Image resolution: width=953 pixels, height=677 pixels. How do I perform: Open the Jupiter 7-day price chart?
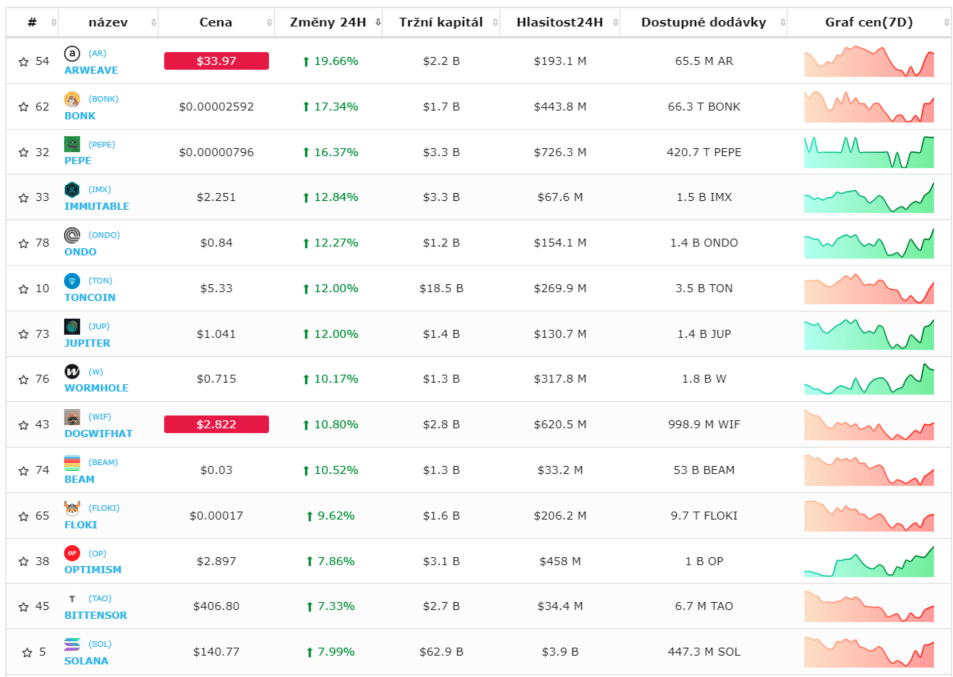click(x=869, y=334)
